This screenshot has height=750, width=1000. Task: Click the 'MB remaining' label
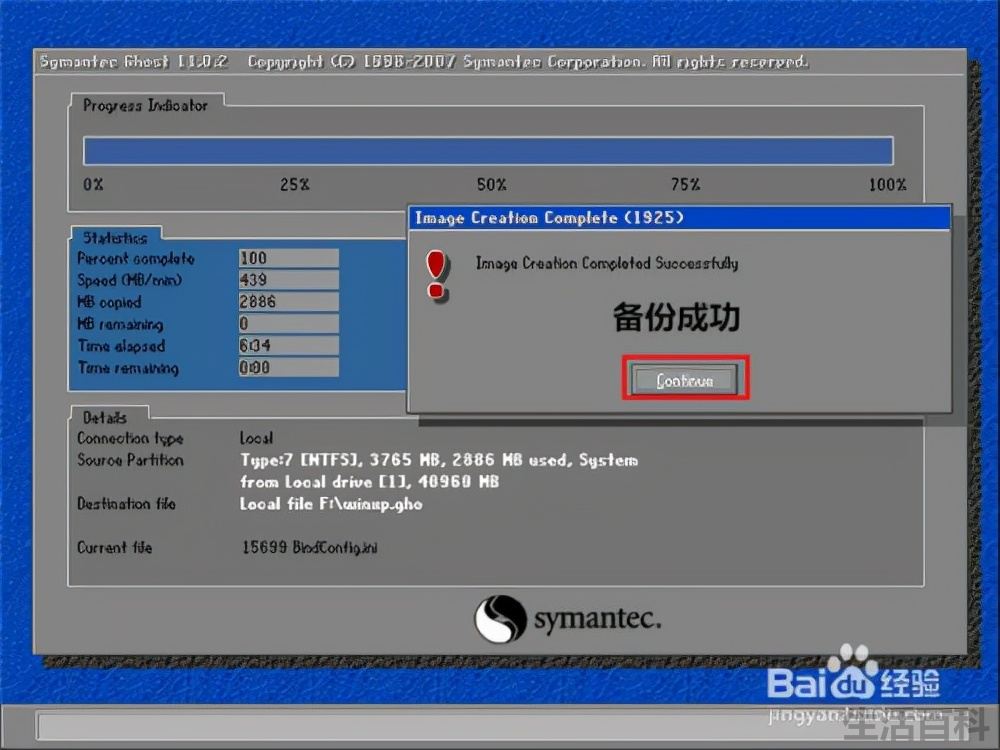120,324
